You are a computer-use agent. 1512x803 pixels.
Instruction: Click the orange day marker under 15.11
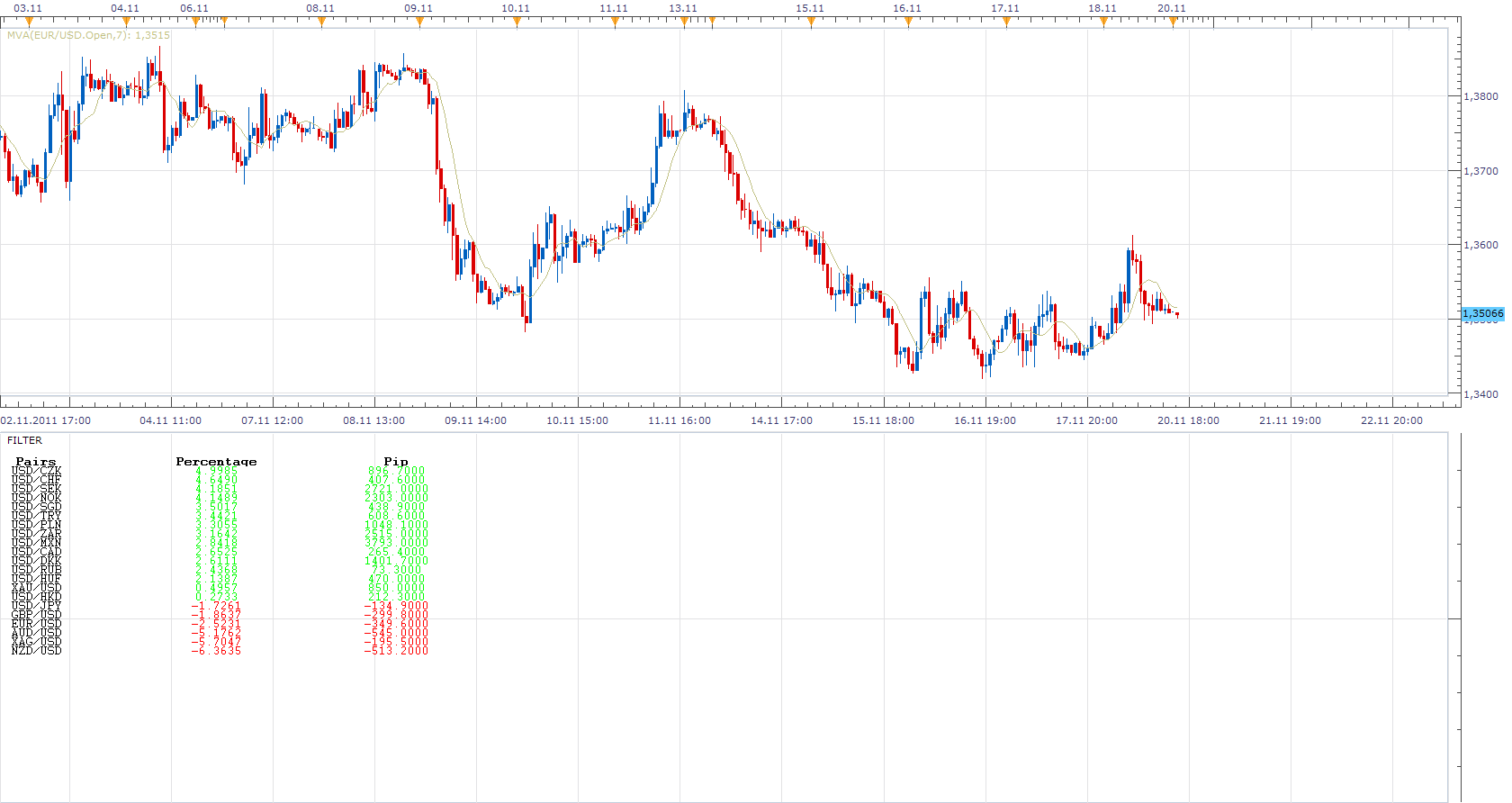811,22
